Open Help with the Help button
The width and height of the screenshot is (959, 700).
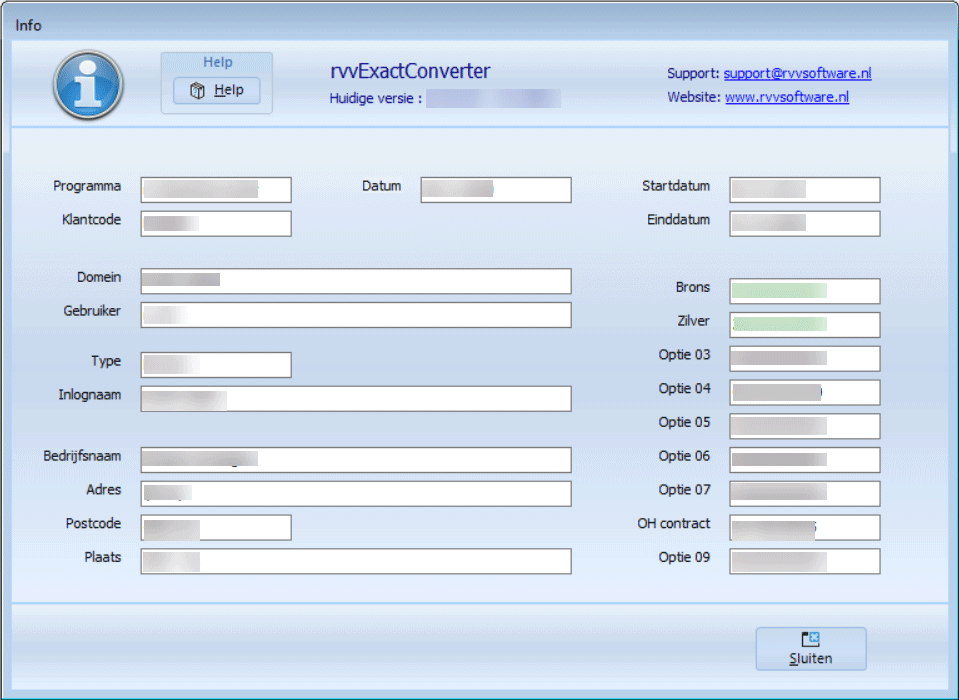[217, 90]
